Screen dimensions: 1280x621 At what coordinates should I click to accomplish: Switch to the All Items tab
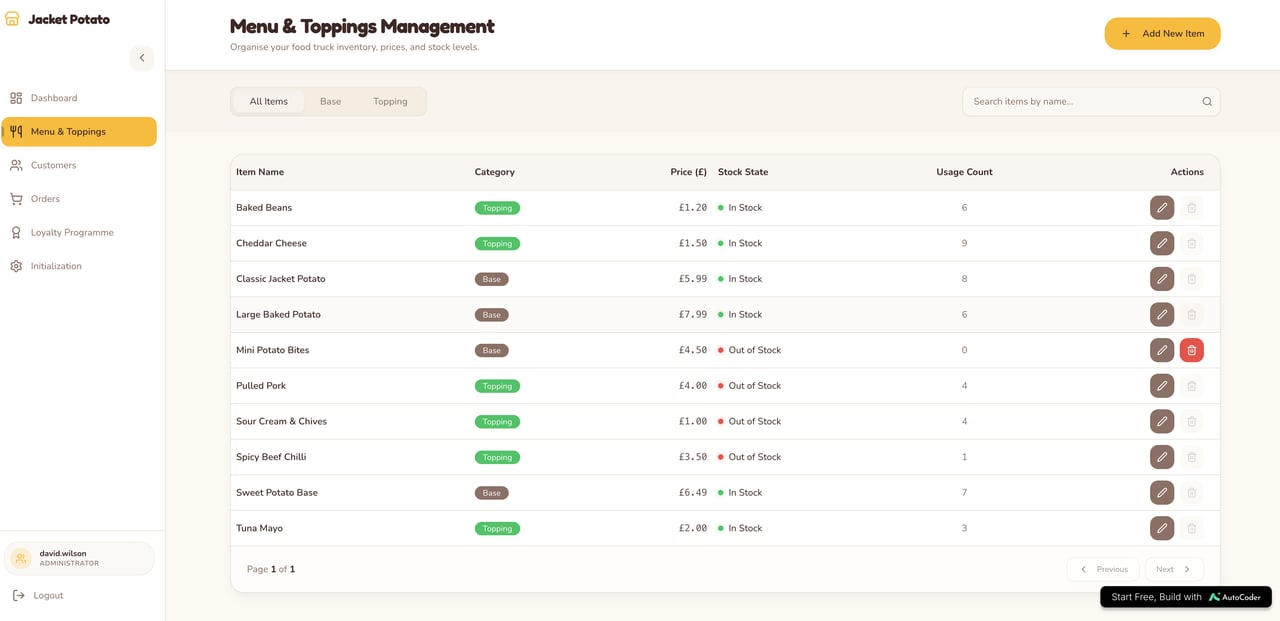pyautogui.click(x=268, y=101)
